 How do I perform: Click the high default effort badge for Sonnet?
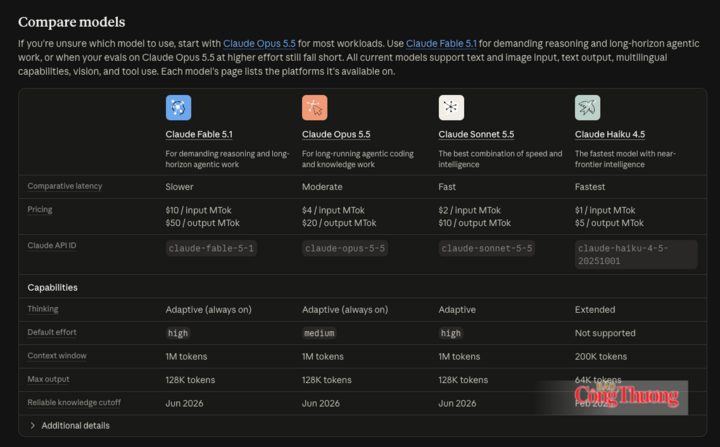[x=450, y=333]
